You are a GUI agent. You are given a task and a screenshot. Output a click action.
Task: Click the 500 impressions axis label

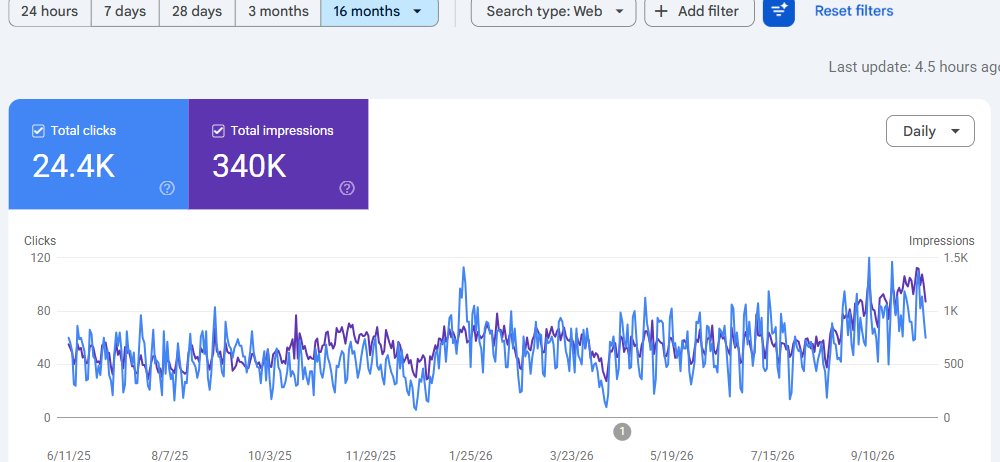point(954,364)
